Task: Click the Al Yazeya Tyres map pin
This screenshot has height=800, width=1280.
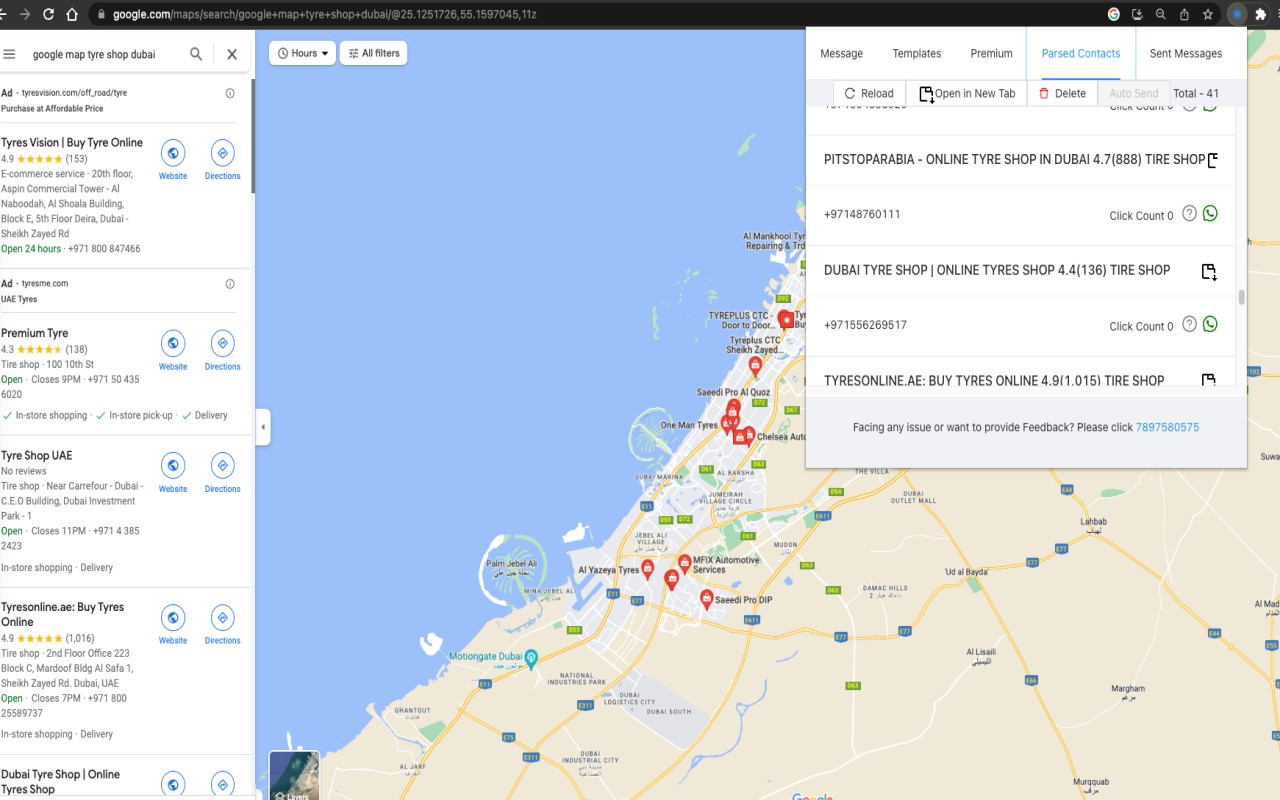Action: [x=647, y=569]
